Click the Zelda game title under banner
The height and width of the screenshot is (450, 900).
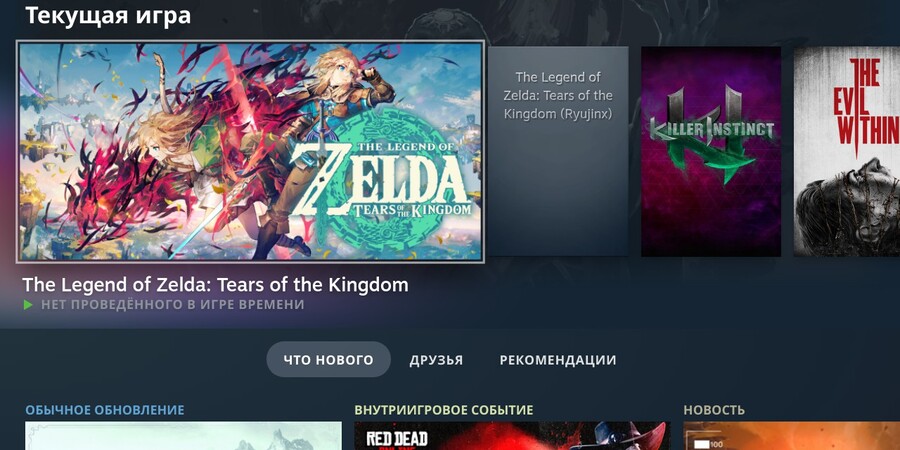tap(215, 285)
